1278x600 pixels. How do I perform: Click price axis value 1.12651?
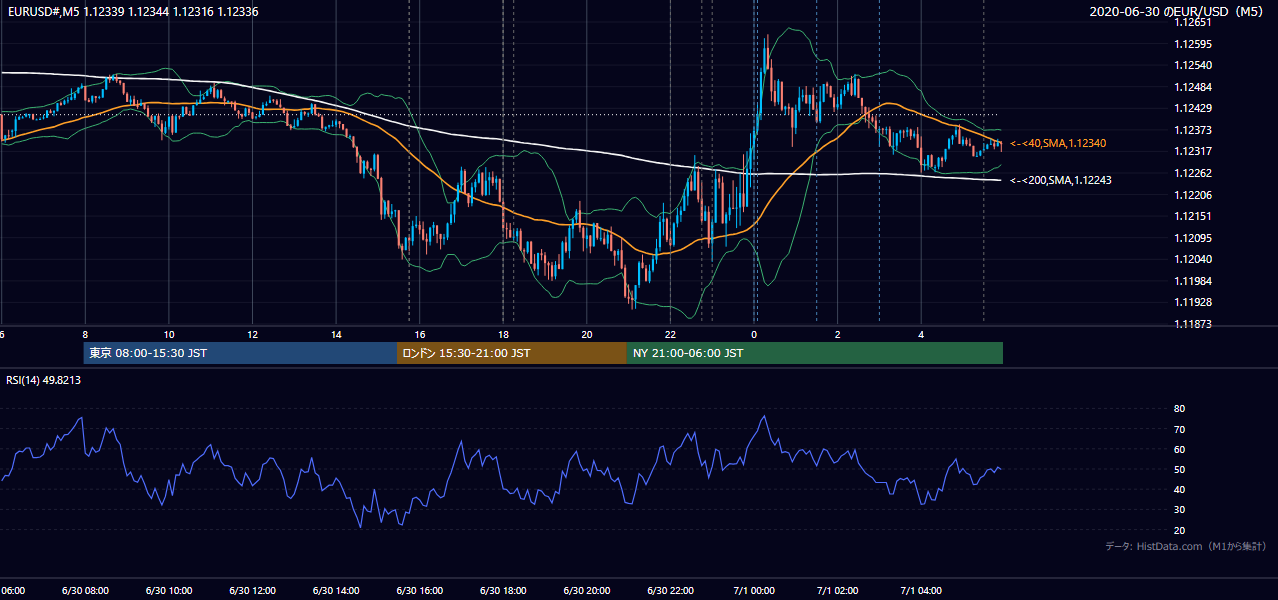[1193, 21]
